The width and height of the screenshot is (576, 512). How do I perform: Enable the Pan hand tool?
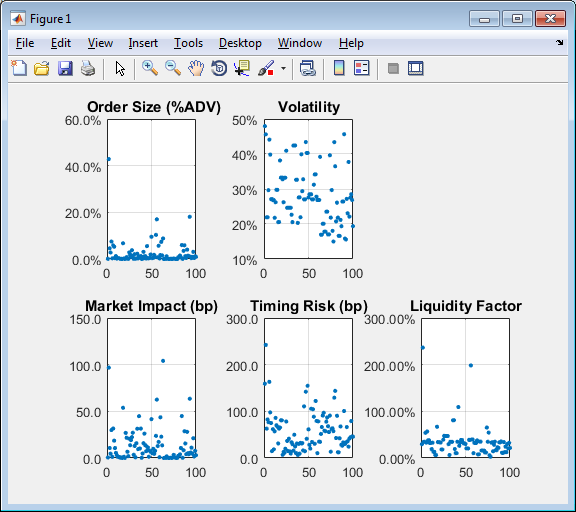(196, 68)
